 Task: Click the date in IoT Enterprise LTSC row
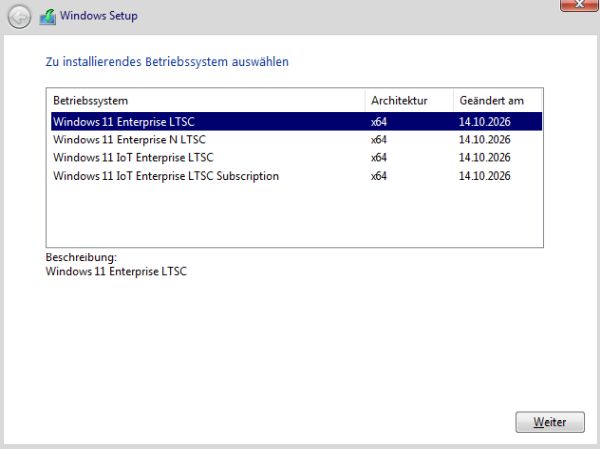pos(484,158)
